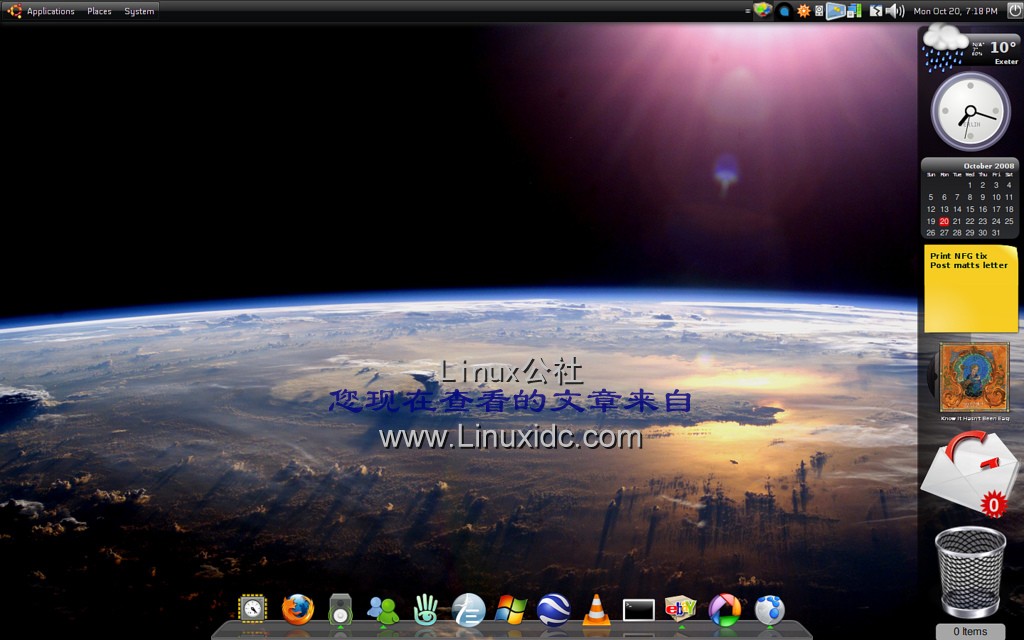Select date 31 in the calendar
This screenshot has height=640, width=1024.
click(996, 233)
